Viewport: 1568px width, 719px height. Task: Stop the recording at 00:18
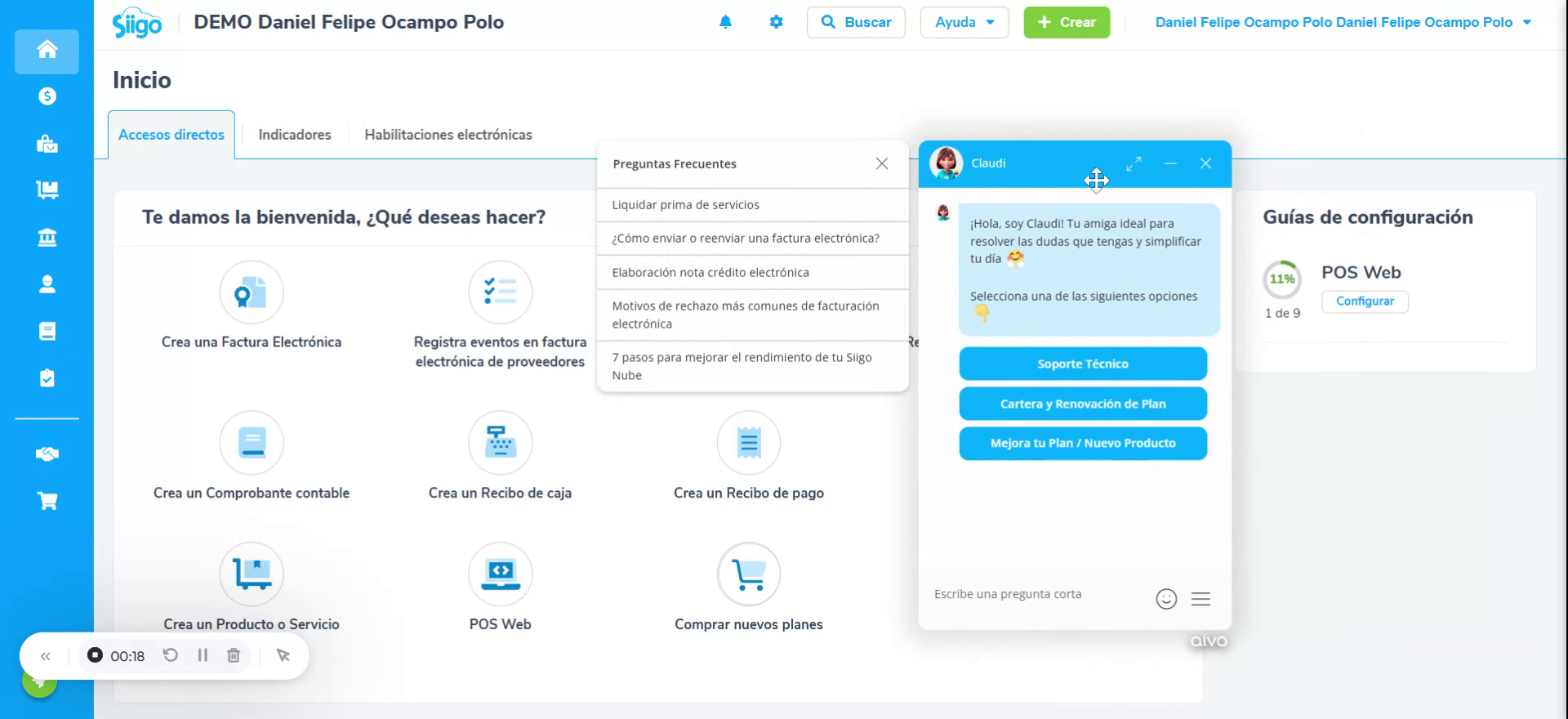pos(96,655)
